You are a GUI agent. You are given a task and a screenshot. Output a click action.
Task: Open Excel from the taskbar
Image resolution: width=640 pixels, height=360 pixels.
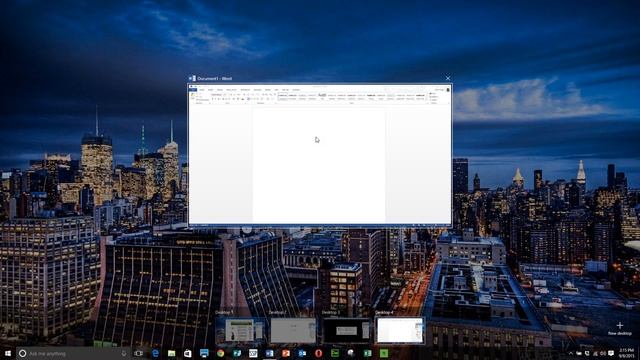367,353
